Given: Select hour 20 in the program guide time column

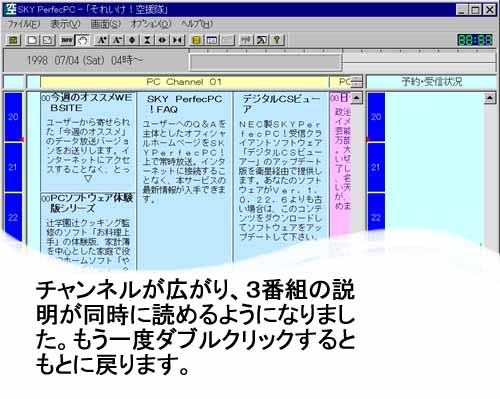Looking at the screenshot, I should coord(13,117).
